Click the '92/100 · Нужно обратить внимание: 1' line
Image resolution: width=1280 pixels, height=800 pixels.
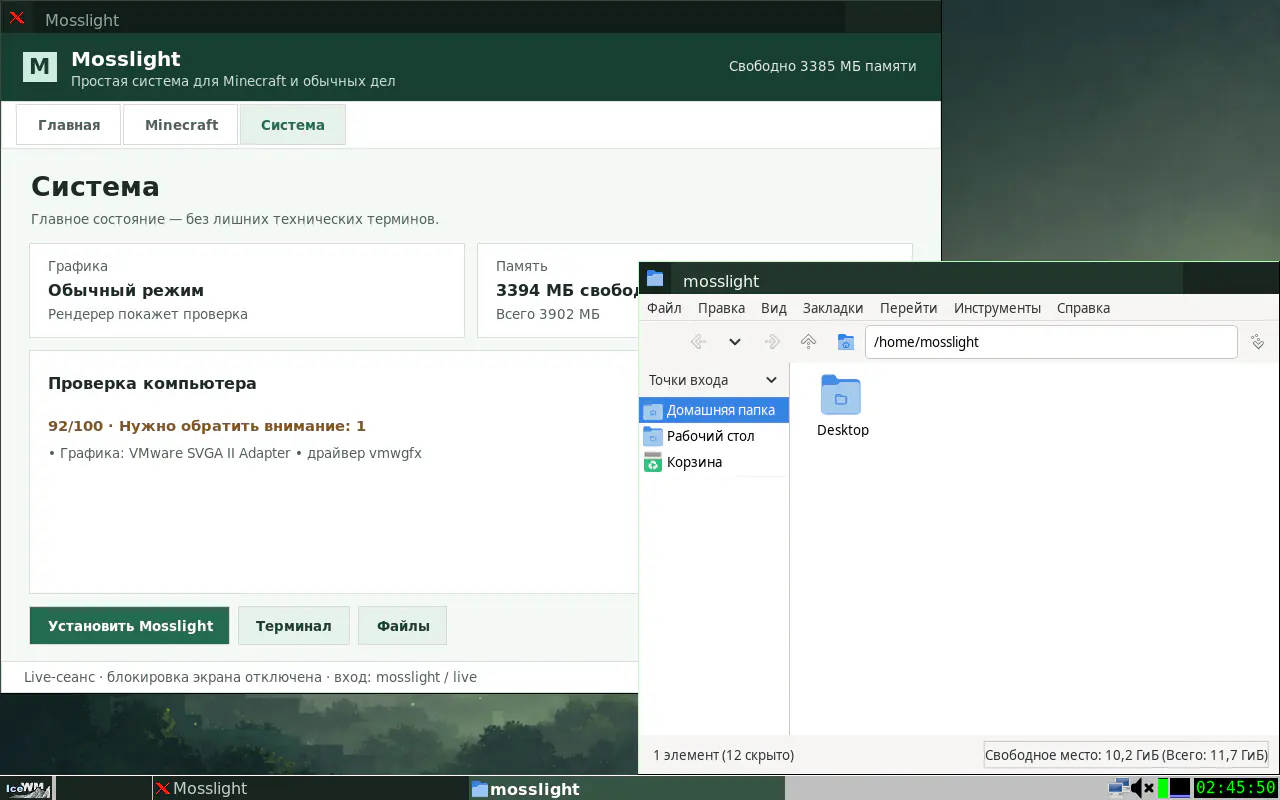tap(207, 426)
